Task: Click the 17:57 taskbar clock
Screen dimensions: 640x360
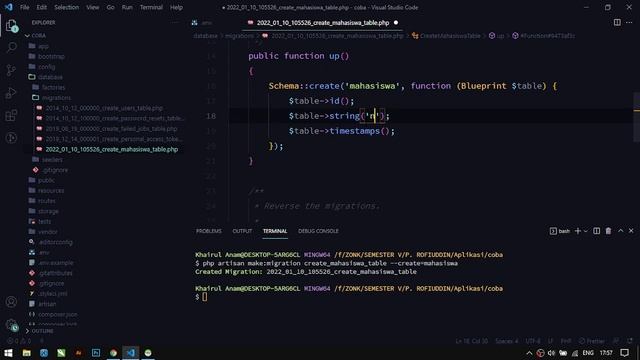Action: (606, 353)
